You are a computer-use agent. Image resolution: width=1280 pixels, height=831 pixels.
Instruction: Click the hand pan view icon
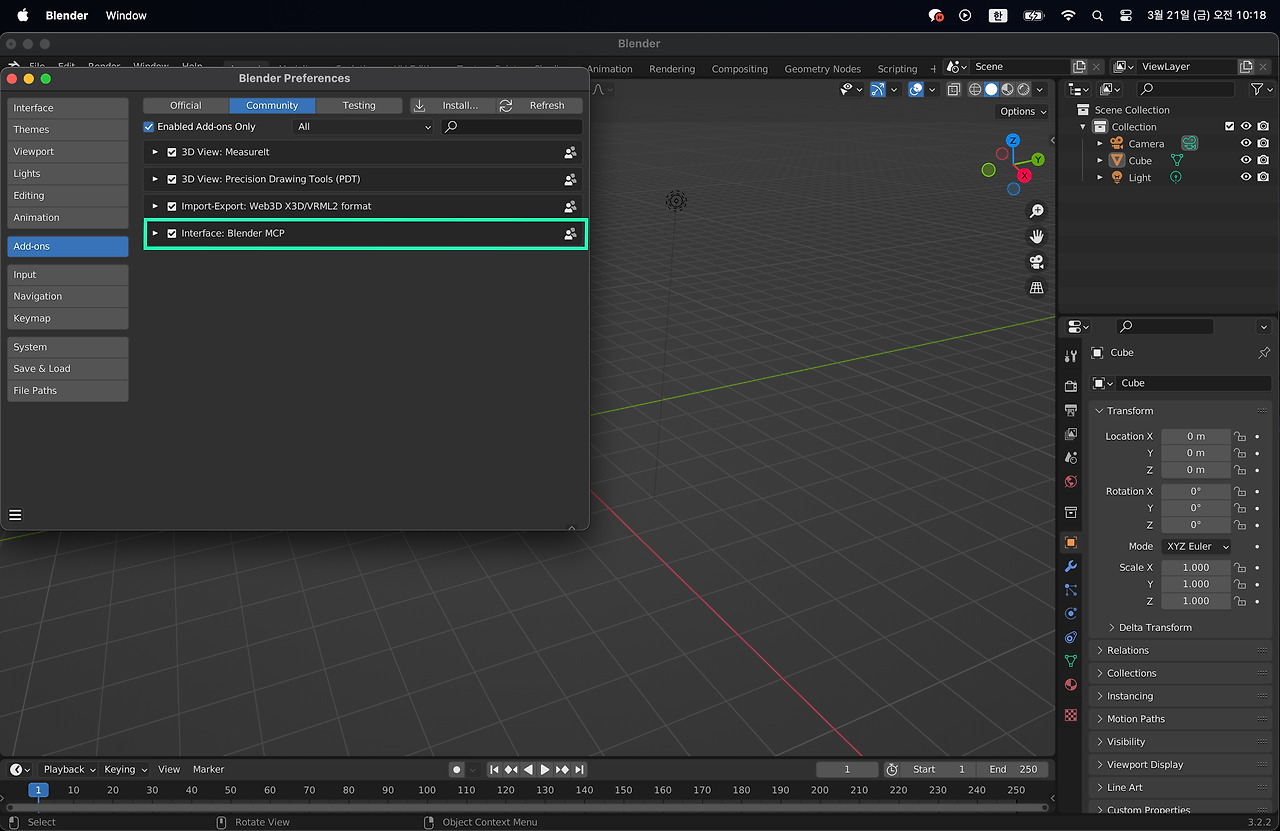pyautogui.click(x=1036, y=237)
